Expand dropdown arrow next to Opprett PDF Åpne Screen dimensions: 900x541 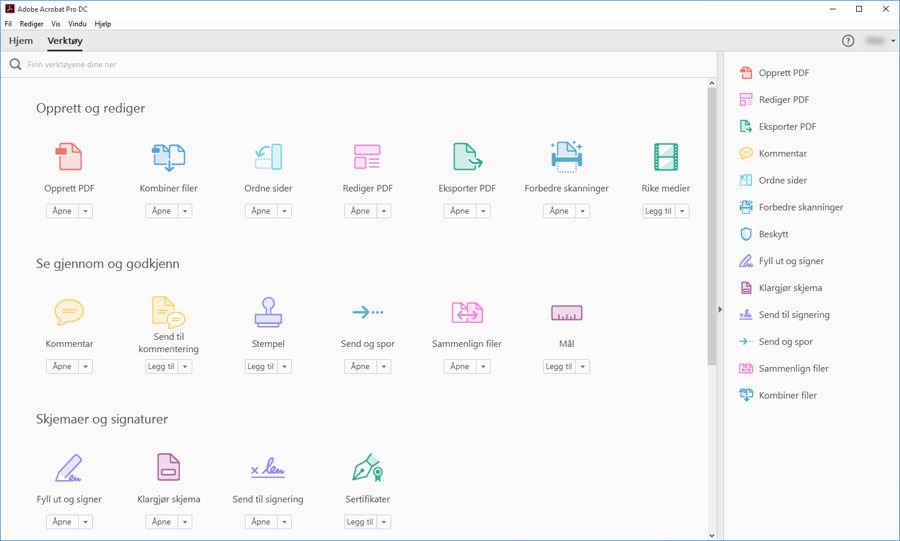[86, 211]
